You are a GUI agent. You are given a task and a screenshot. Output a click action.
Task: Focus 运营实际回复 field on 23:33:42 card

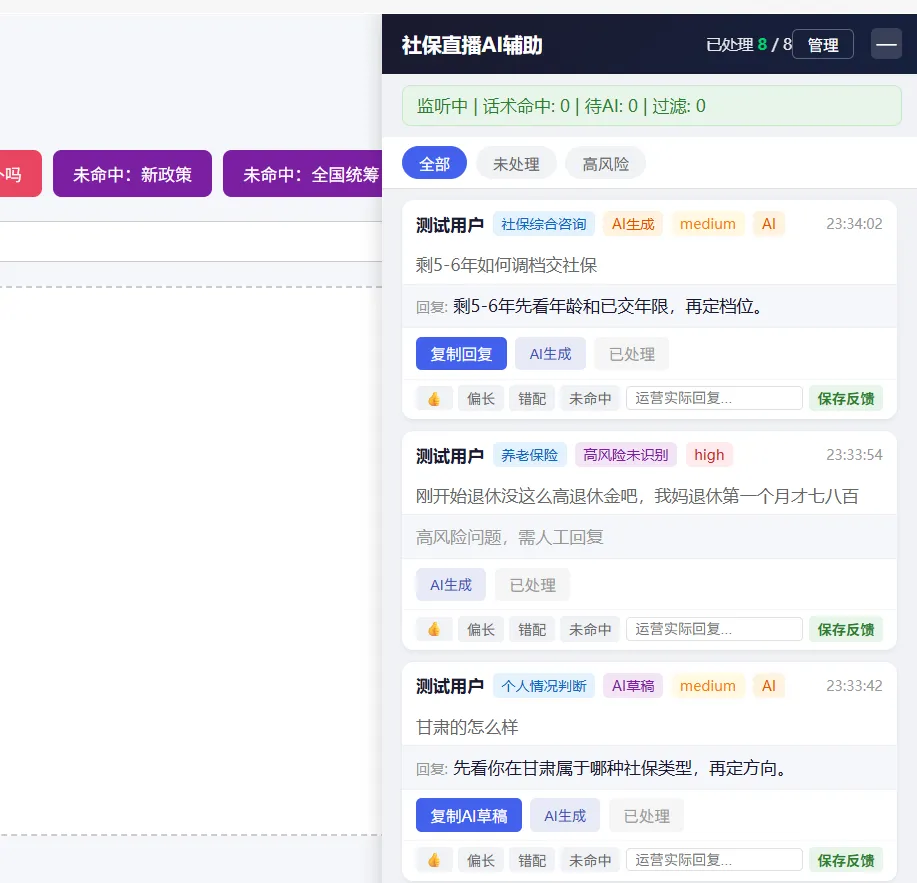click(x=714, y=860)
